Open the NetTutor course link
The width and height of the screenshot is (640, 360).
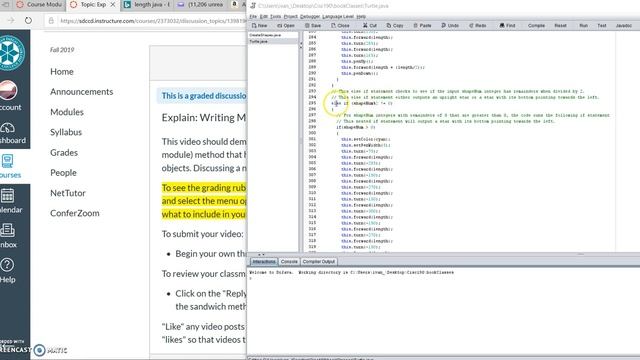(x=68, y=193)
